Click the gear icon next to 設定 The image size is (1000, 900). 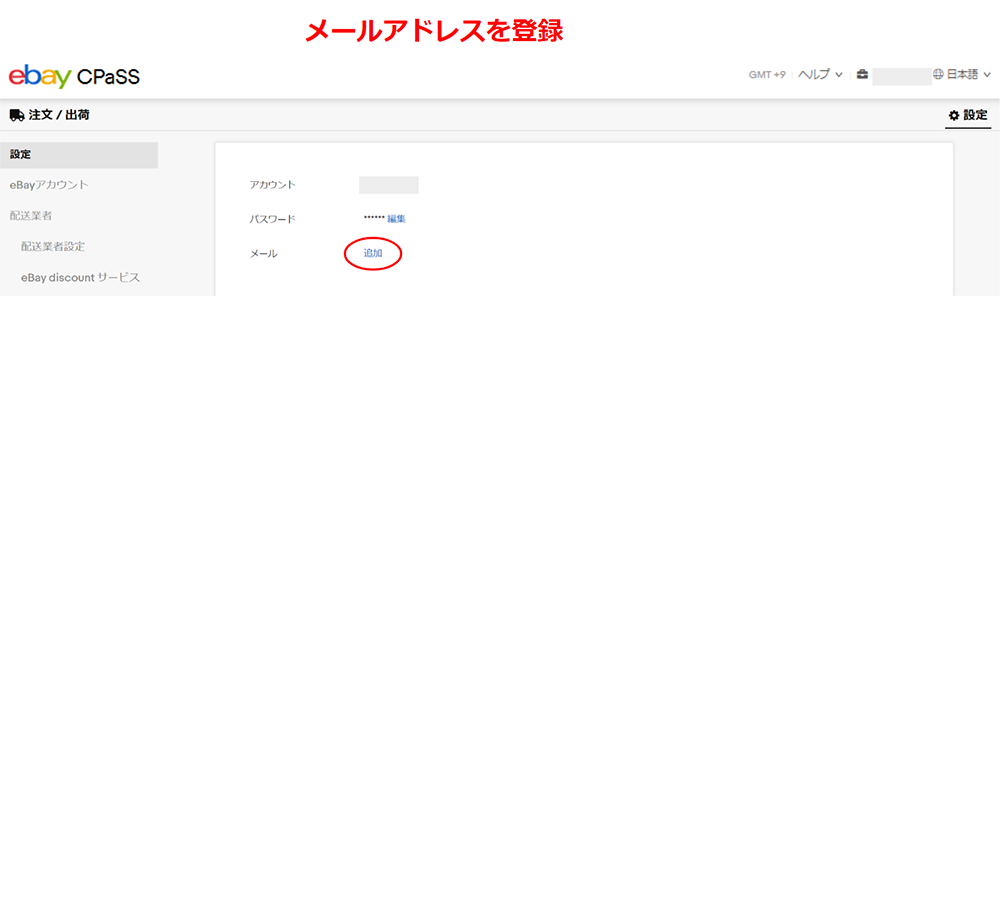tap(954, 116)
